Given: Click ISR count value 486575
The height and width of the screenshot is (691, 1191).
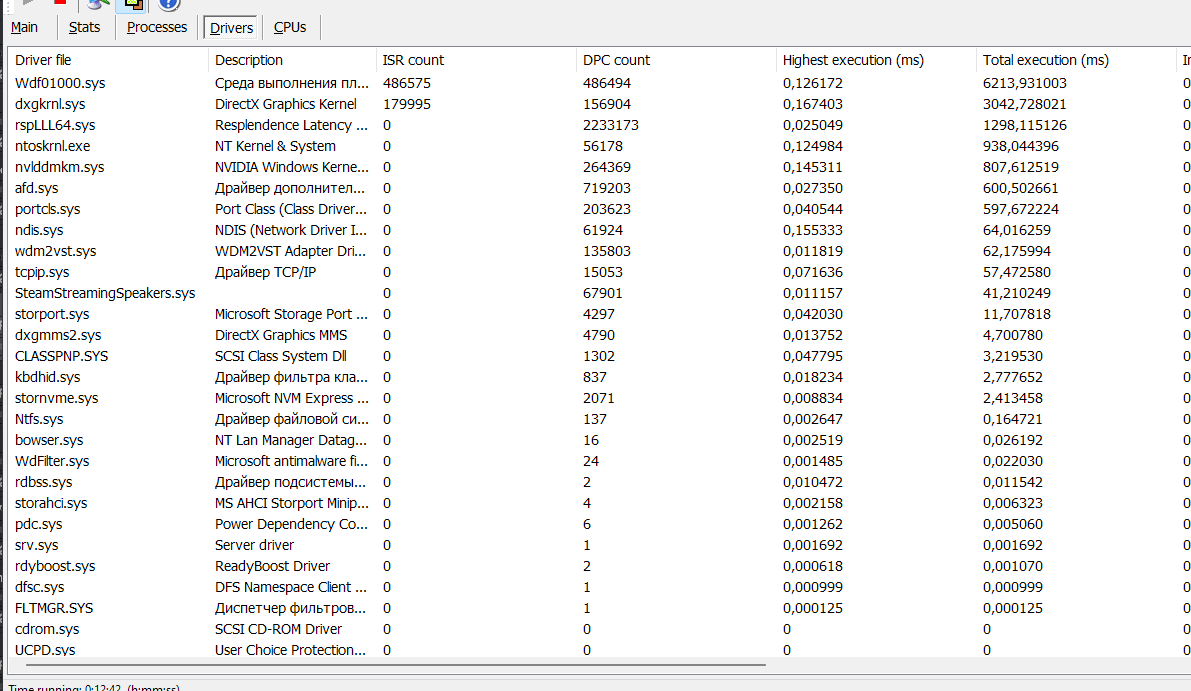Looking at the screenshot, I should coord(406,83).
